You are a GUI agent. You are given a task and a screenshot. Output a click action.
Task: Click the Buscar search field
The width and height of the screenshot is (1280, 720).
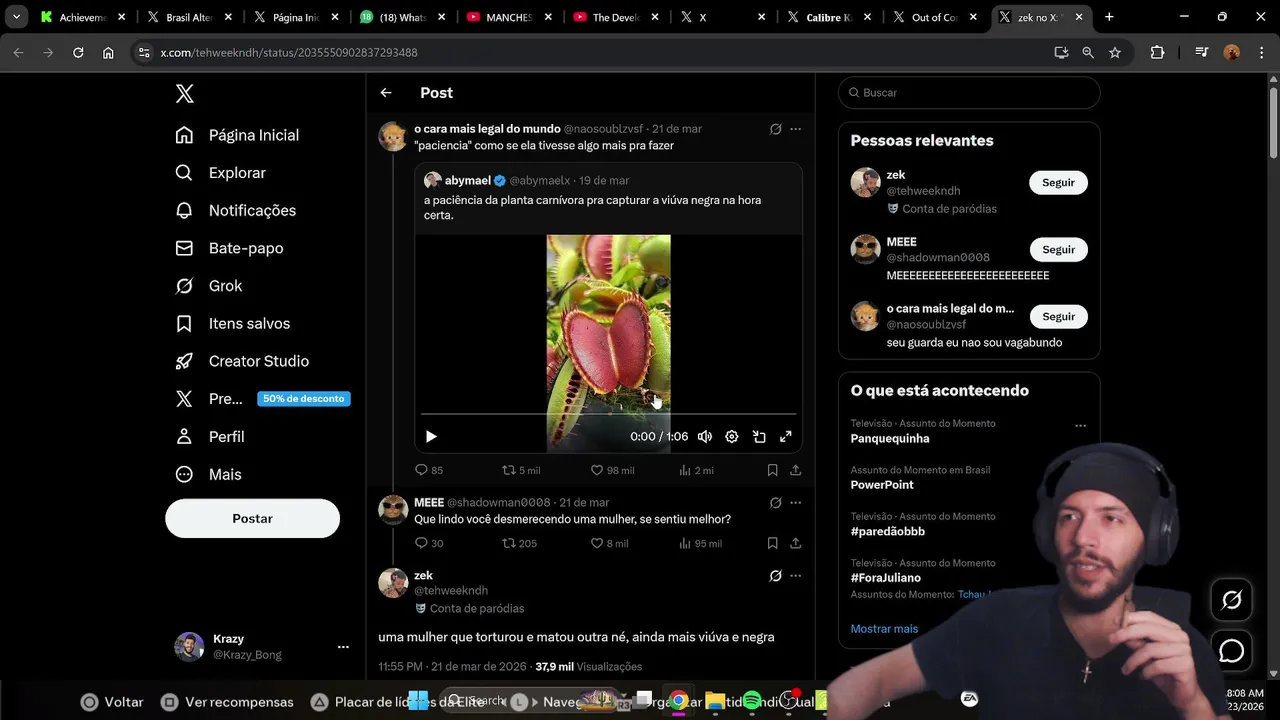pos(969,93)
